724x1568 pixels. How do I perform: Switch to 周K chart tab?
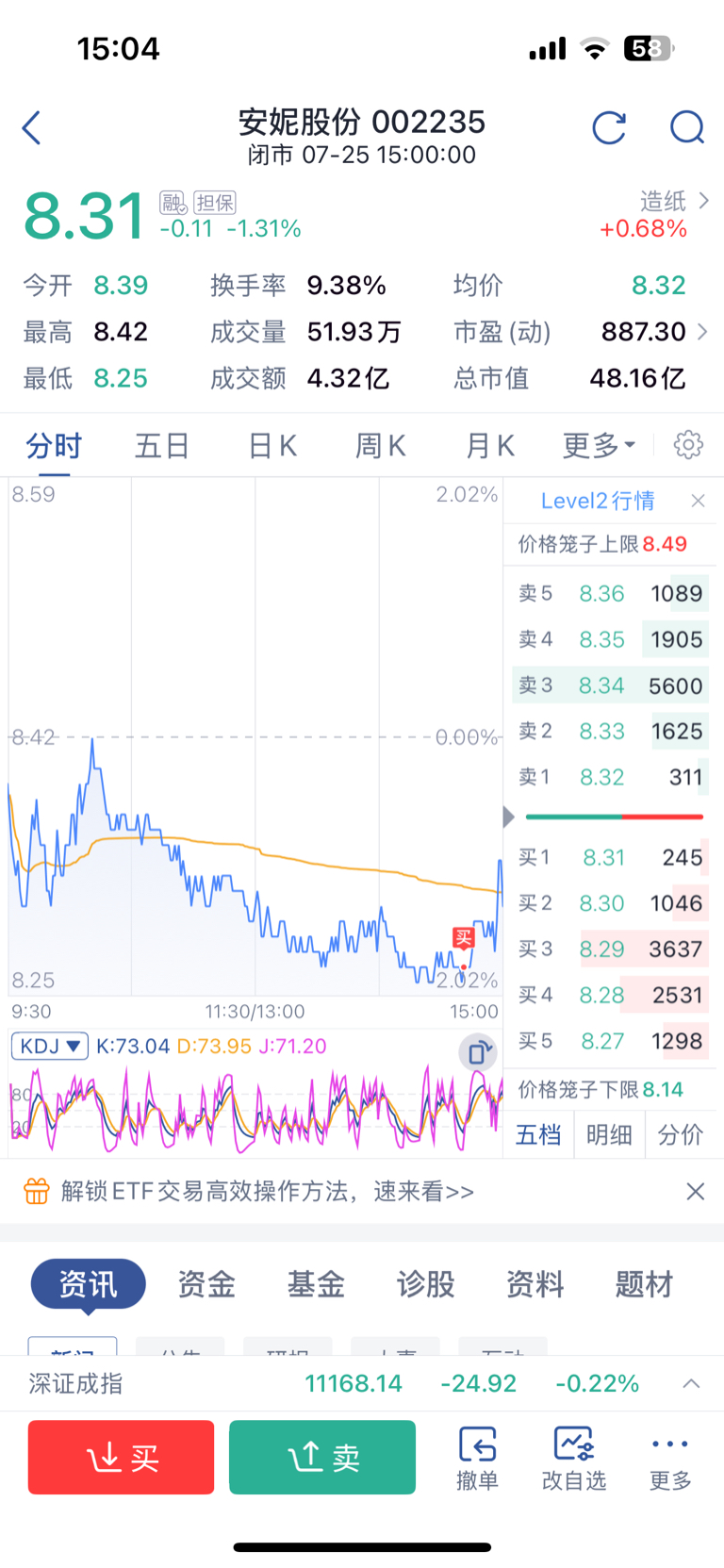click(381, 445)
